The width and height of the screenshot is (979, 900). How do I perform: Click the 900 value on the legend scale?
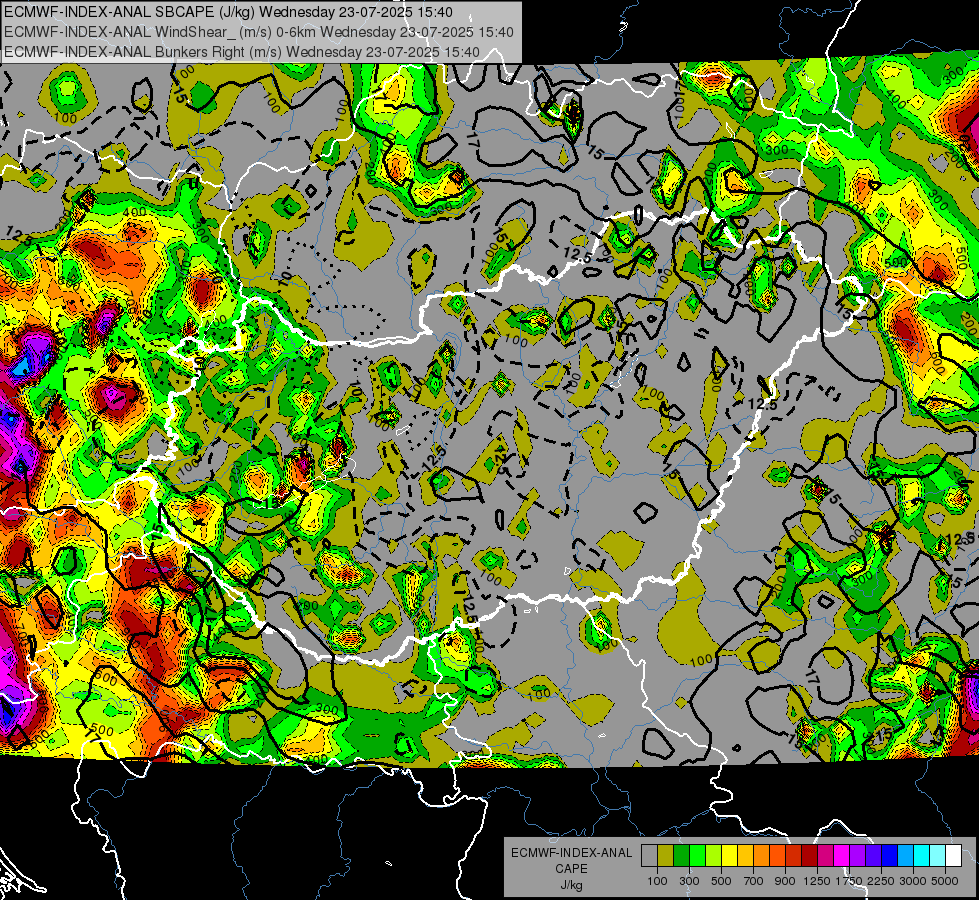pos(785,881)
